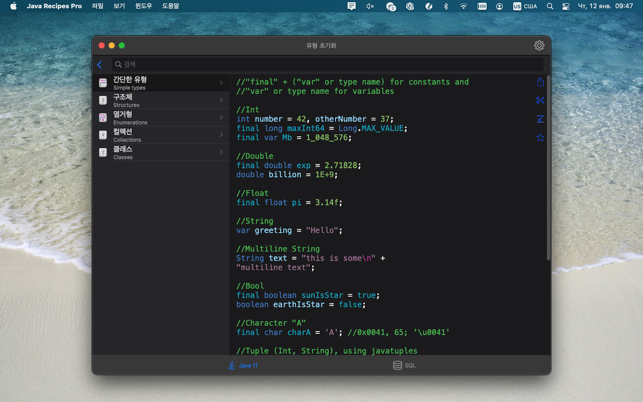The width and height of the screenshot is (643, 402).
Task: Click the share icon beside the code
Action: pos(540,82)
